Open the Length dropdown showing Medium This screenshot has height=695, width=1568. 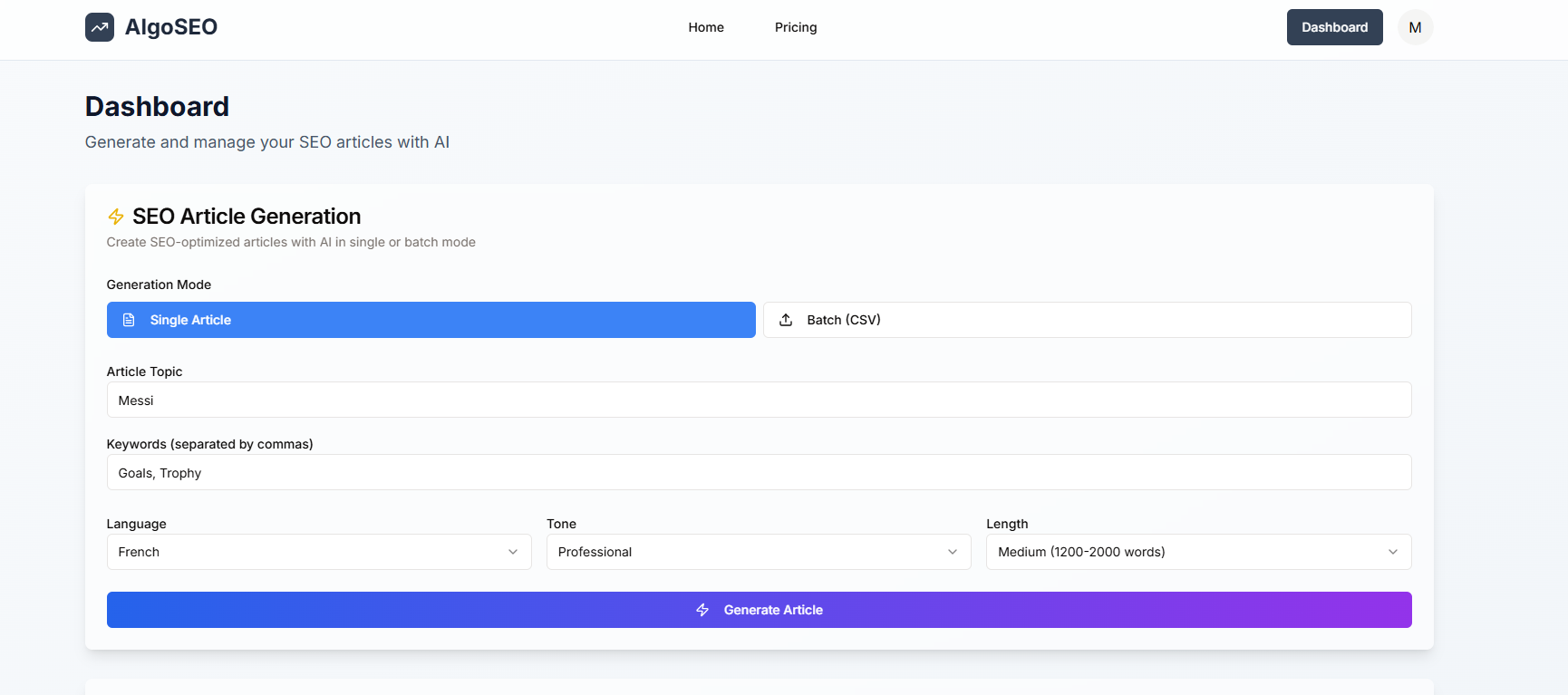tap(1199, 552)
